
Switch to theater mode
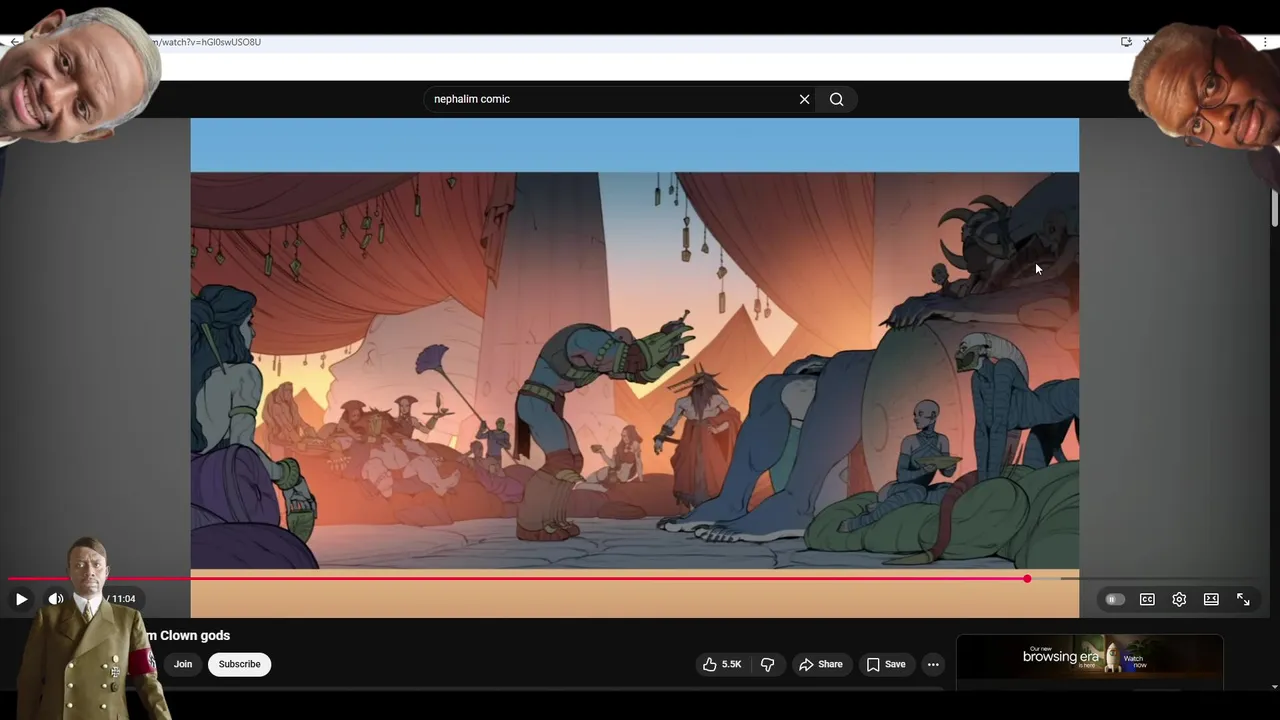[x=1211, y=599]
